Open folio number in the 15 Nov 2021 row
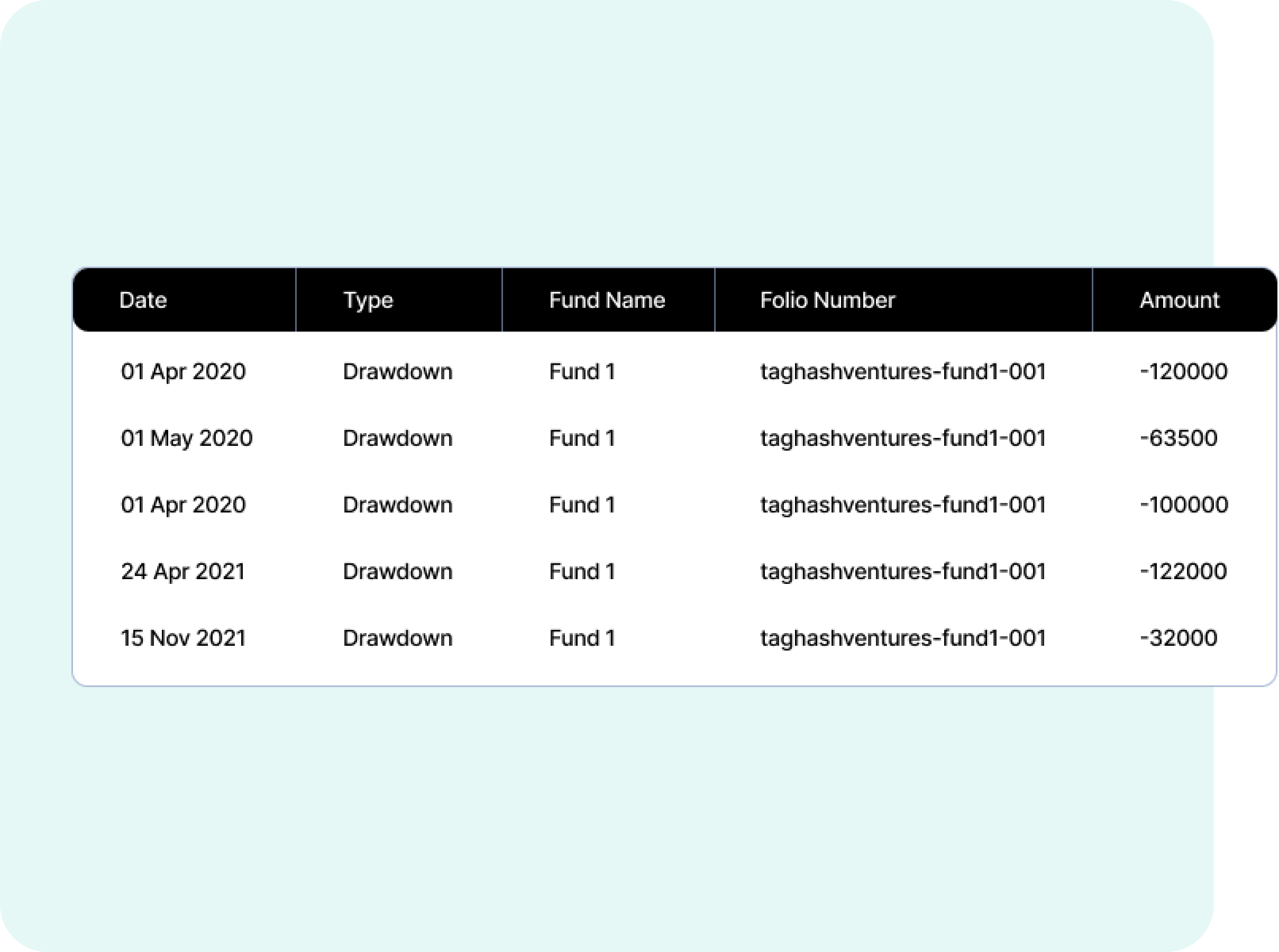Viewport: 1279px width, 952px height. [x=903, y=639]
